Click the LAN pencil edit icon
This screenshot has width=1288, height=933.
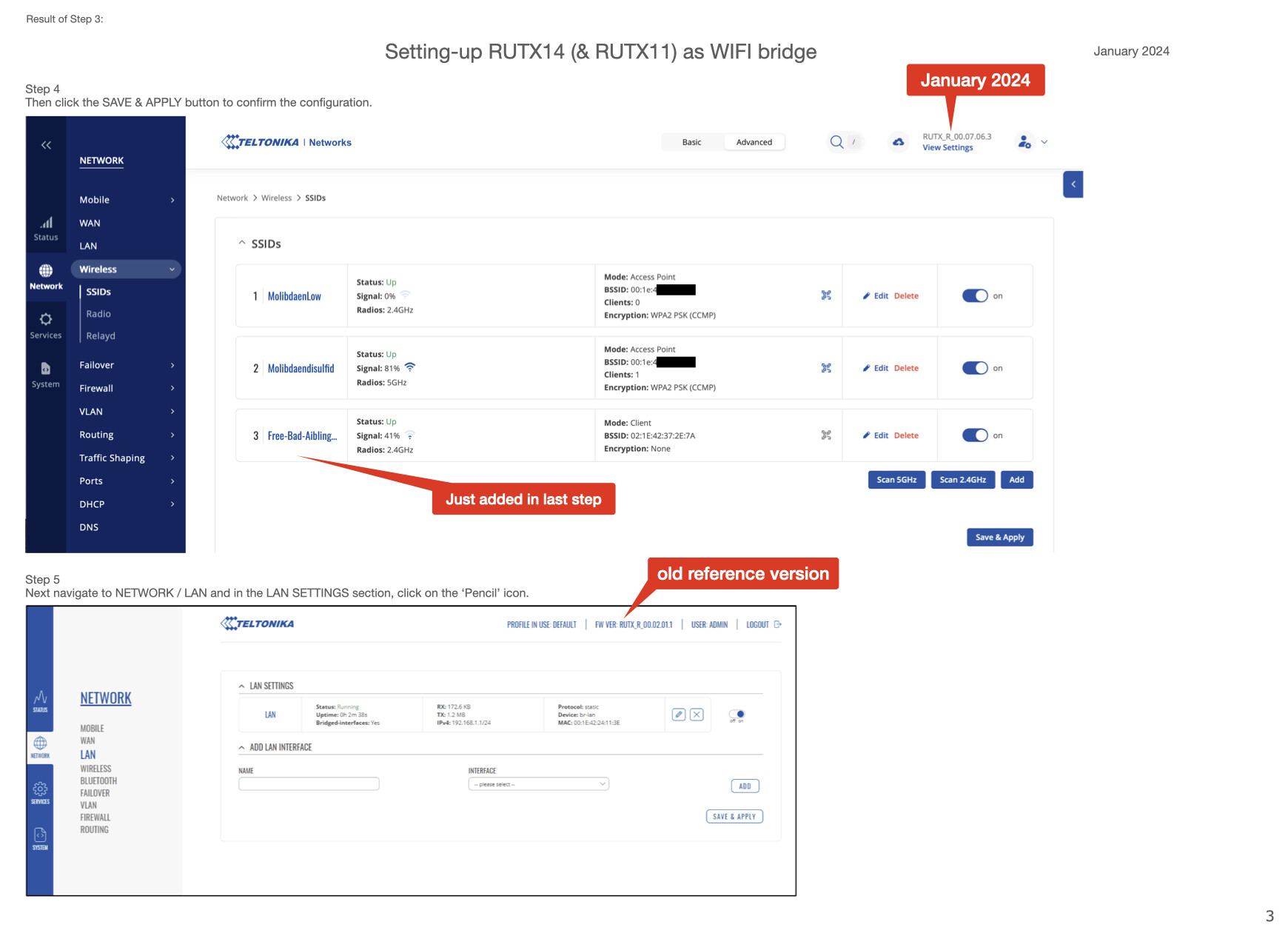tap(679, 715)
